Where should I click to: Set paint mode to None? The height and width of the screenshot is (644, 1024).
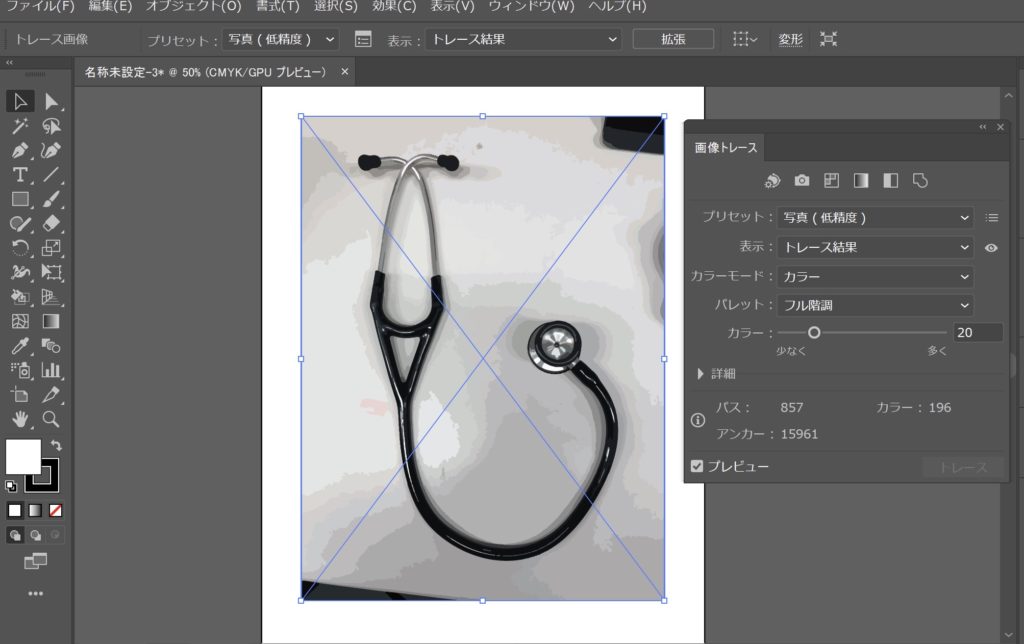tap(56, 511)
